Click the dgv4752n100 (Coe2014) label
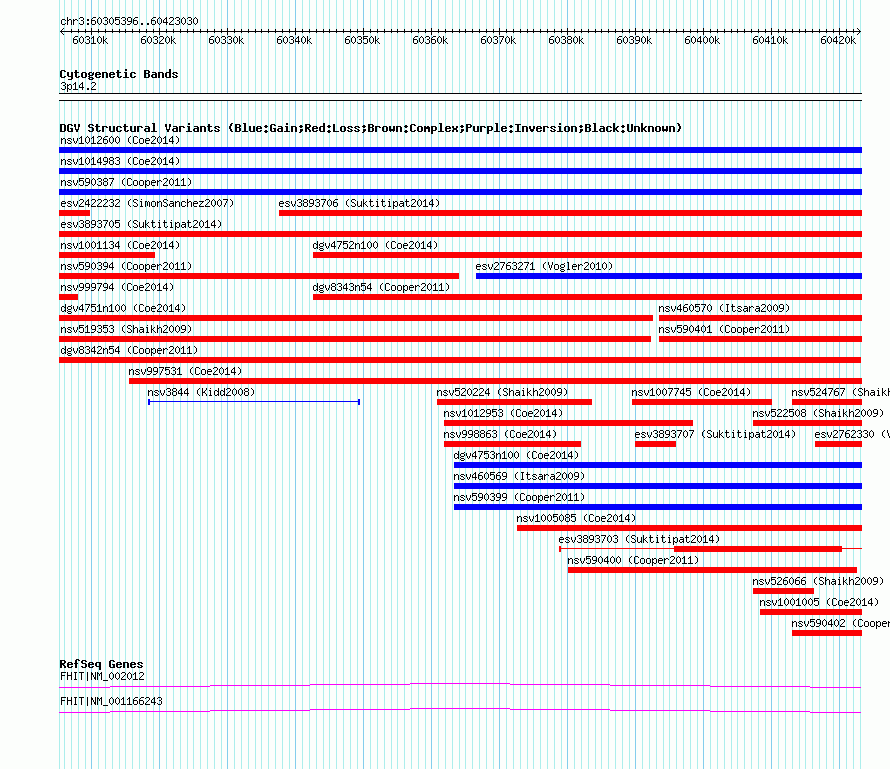Screen dimensions: 890x769 tap(375, 245)
